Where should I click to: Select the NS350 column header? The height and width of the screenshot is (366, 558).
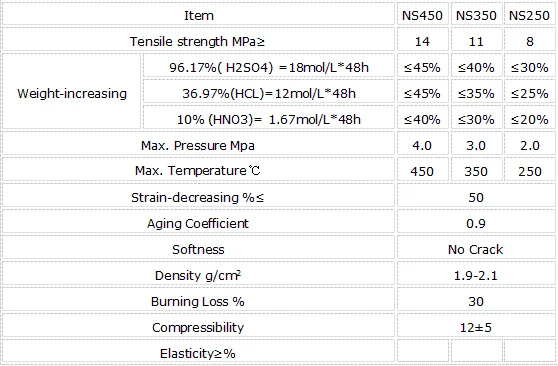476,15
